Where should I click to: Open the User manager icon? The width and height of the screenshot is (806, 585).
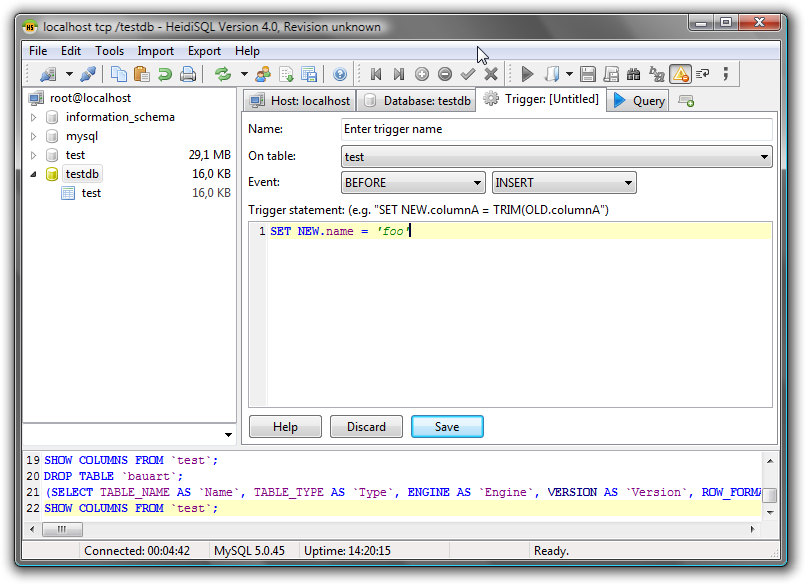[x=263, y=75]
